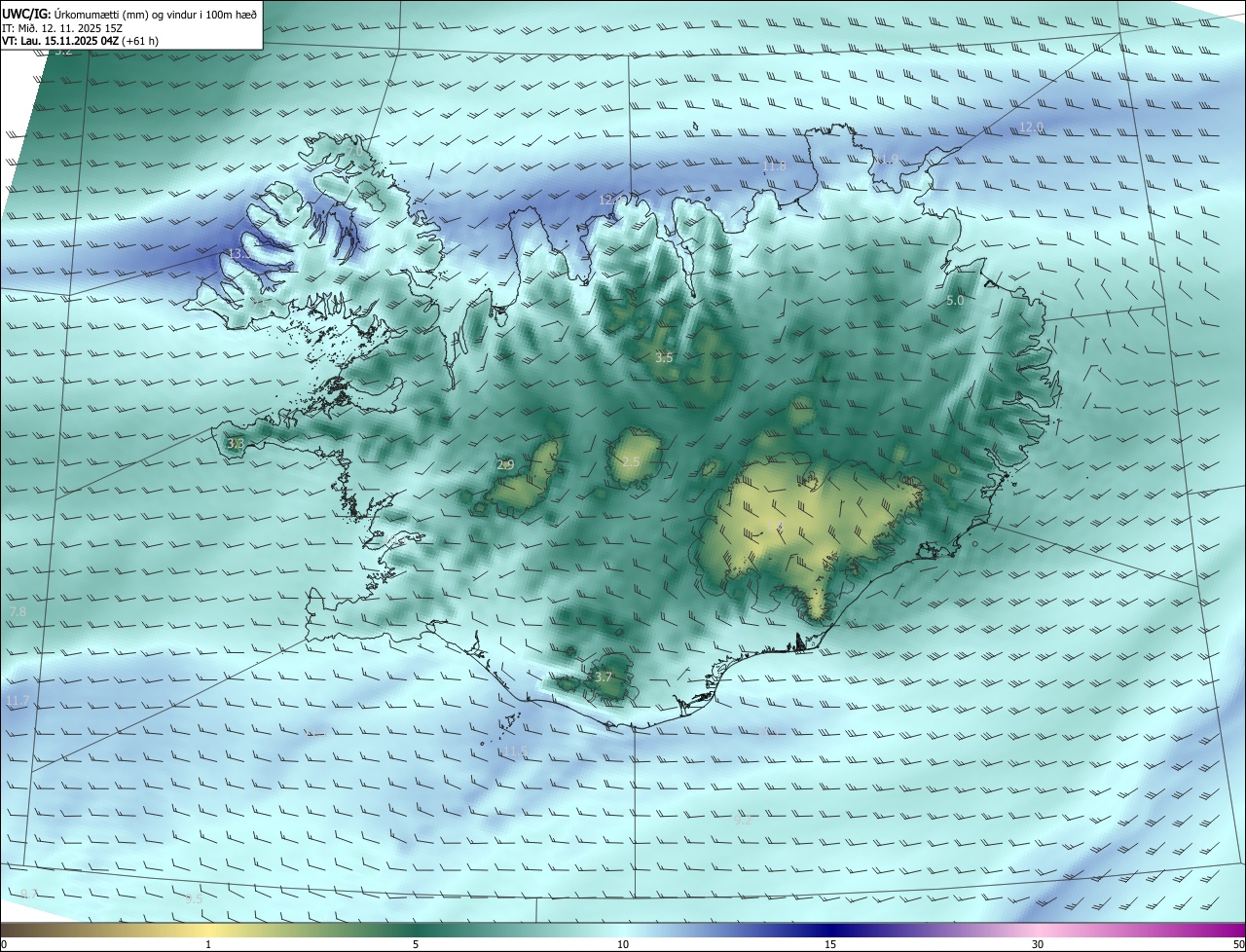Click the colorbar tick label 1

pyautogui.click(x=208, y=944)
